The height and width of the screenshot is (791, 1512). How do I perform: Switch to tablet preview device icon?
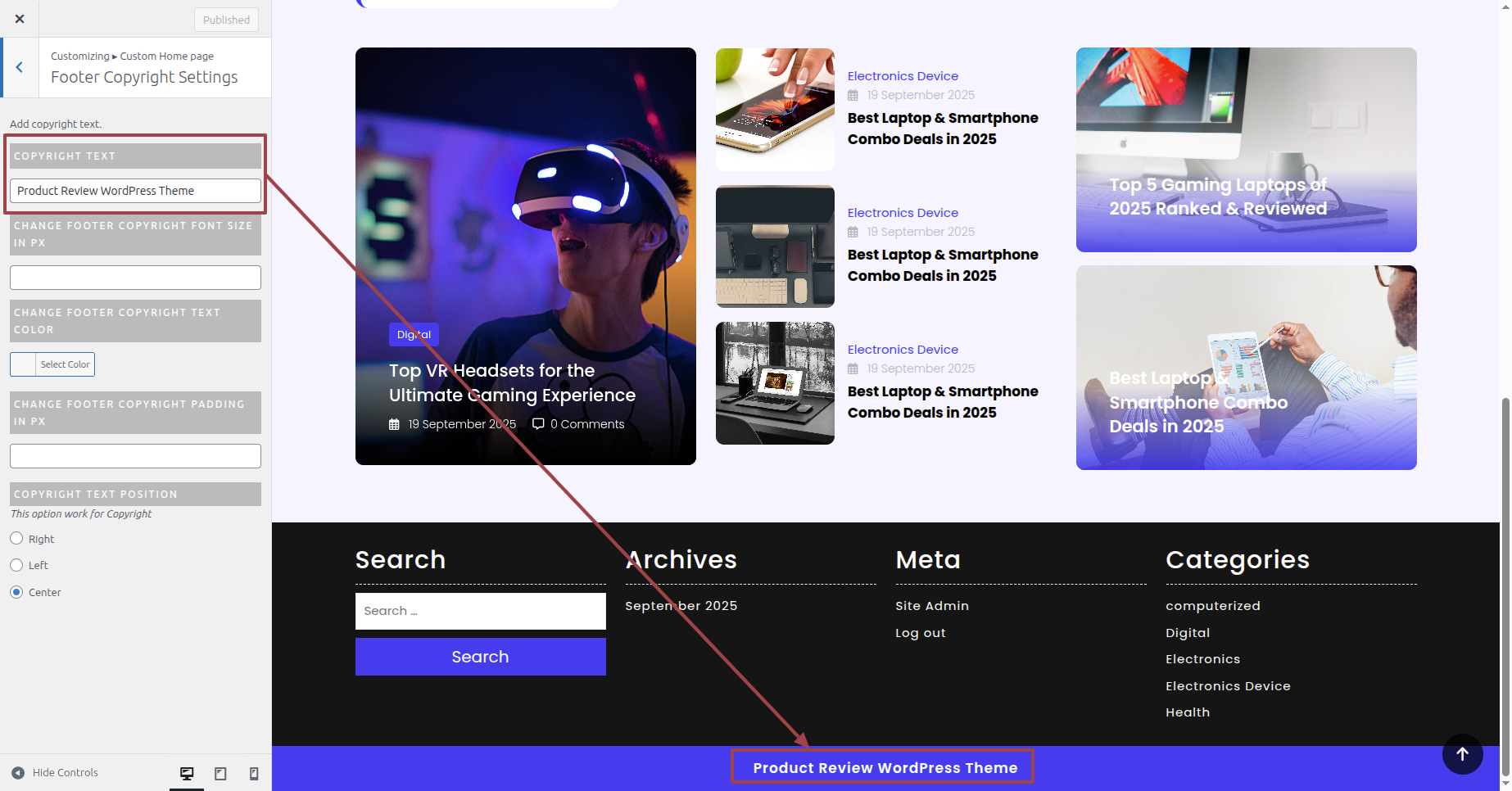click(x=220, y=773)
